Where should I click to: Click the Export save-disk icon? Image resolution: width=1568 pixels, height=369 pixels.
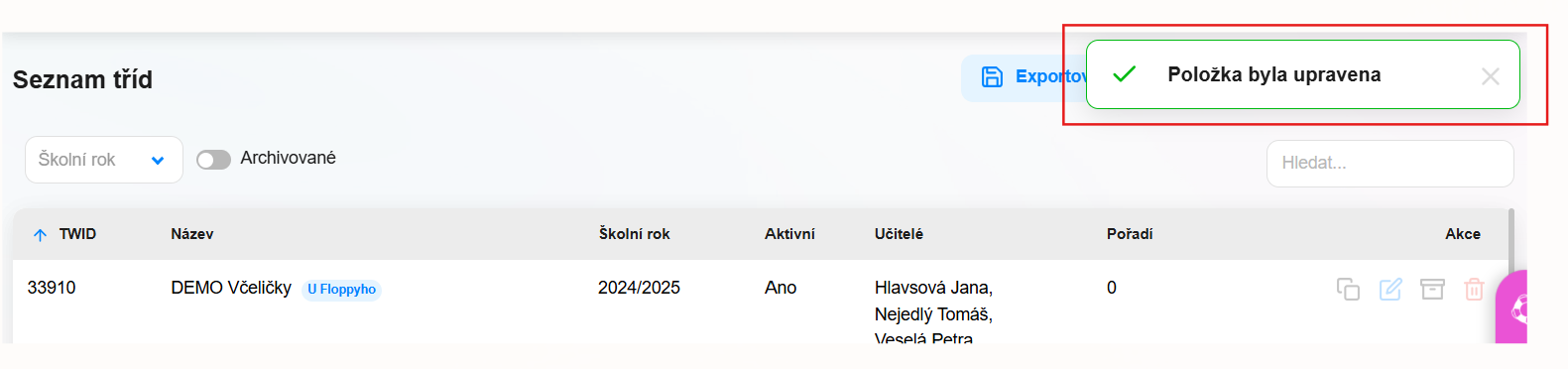992,76
